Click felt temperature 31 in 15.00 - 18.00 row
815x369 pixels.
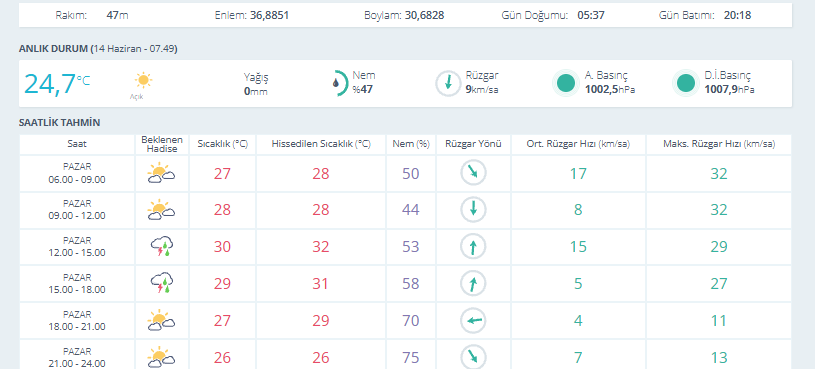point(321,284)
